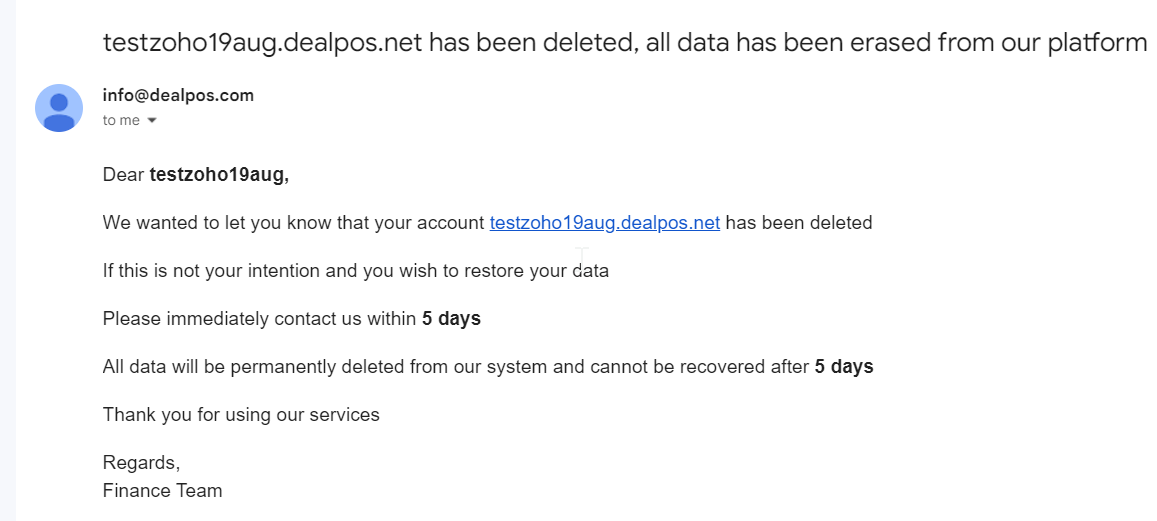Click the sender's profile avatar icon
Screen dimensions: 1157x521
[x=59, y=108]
